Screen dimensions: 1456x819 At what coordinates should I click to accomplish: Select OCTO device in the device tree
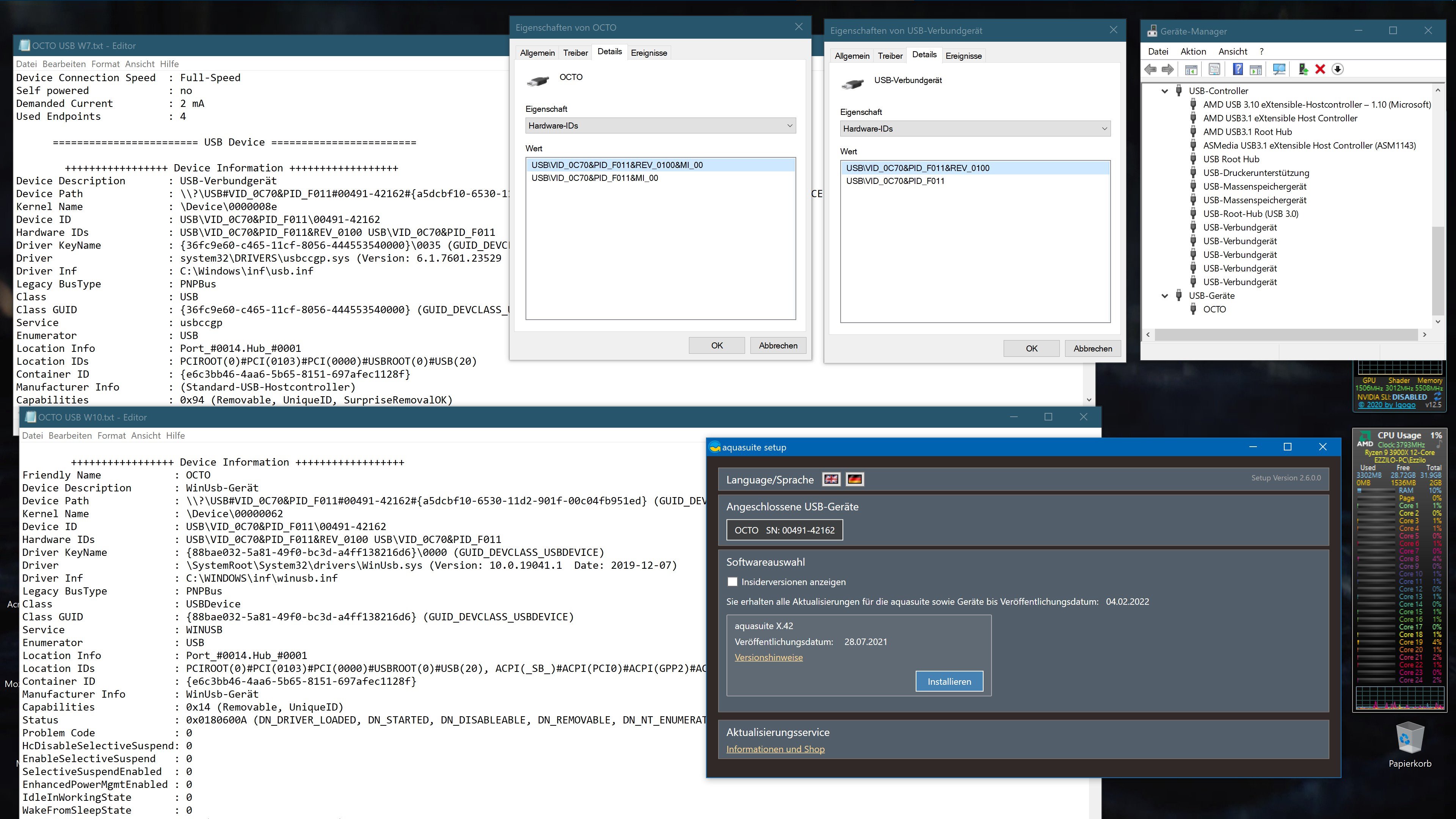pos(1214,309)
